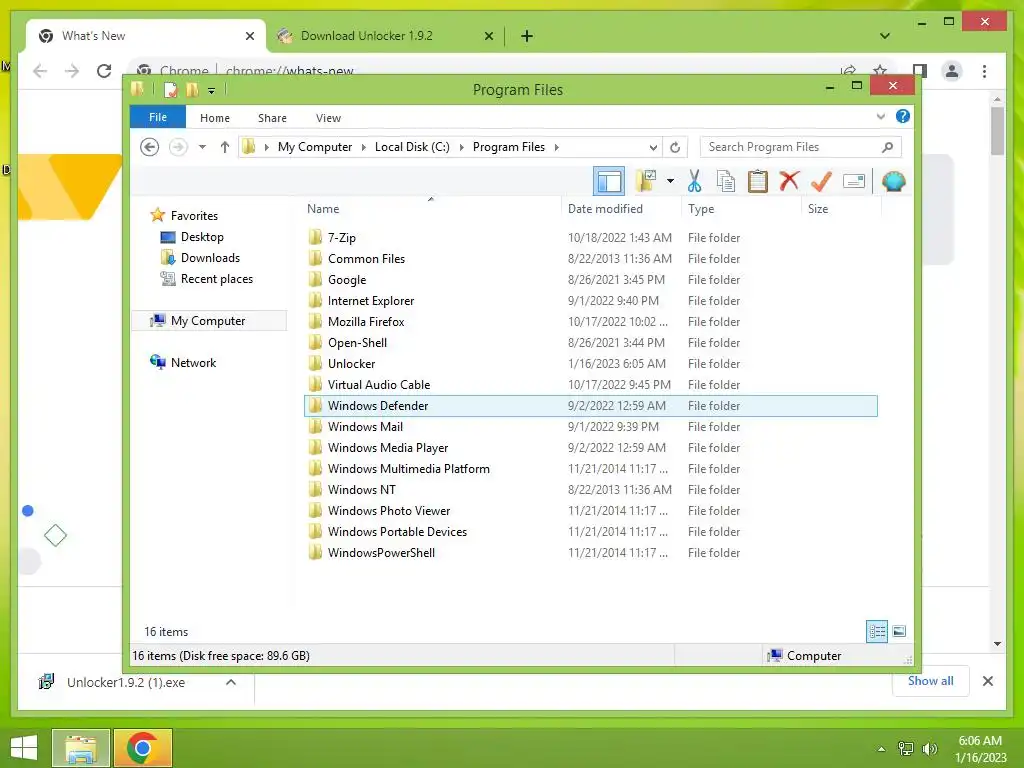The image size is (1024, 768).
Task: Switch to details view icon
Action: [x=877, y=631]
